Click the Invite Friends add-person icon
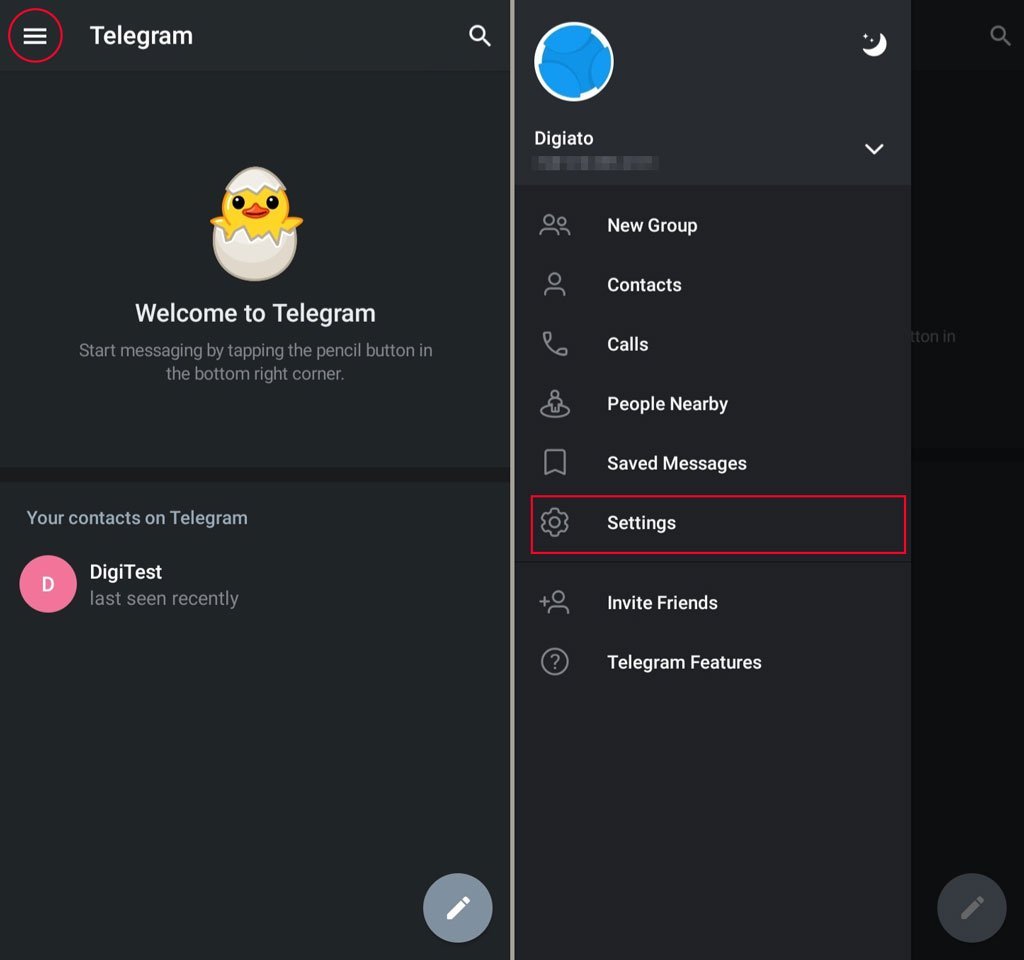Screen dimensions: 1024x960 554,602
